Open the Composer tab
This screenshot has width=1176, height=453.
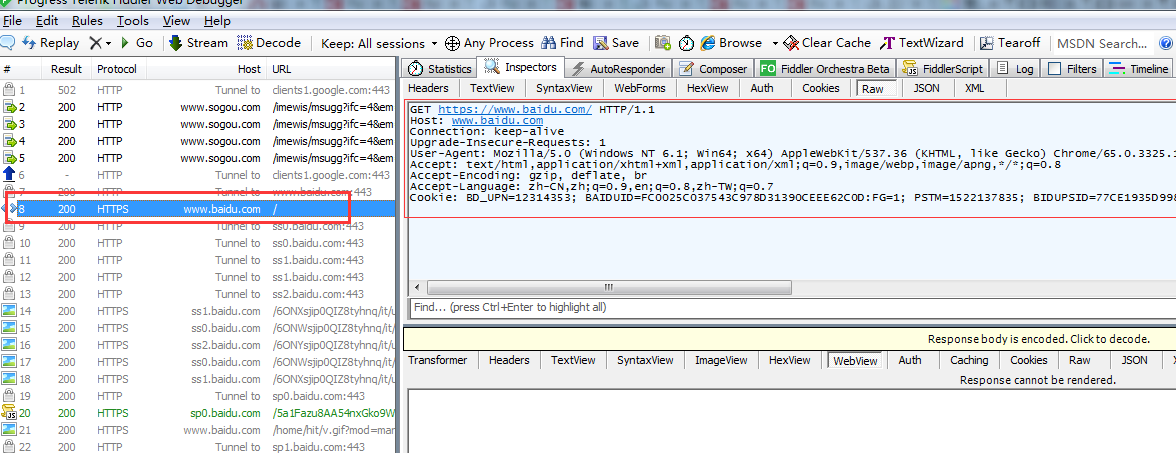coord(713,68)
